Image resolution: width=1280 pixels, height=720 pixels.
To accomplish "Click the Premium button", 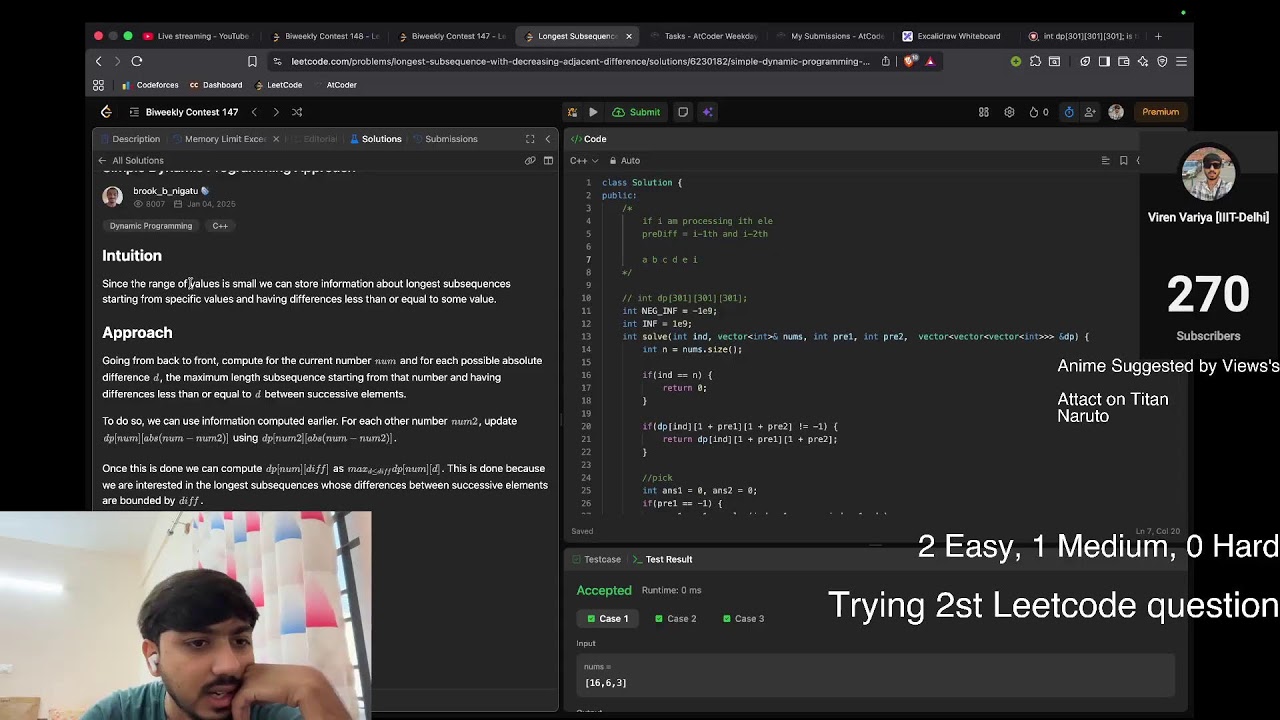I will [1161, 112].
